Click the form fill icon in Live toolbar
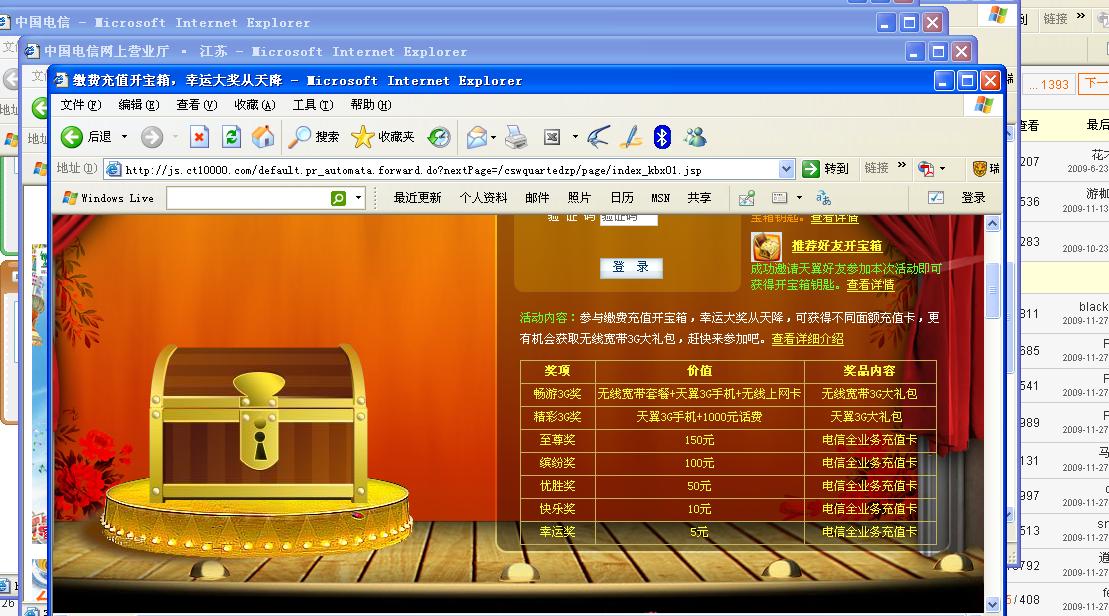Screen dimensions: 1109x616 coord(779,198)
